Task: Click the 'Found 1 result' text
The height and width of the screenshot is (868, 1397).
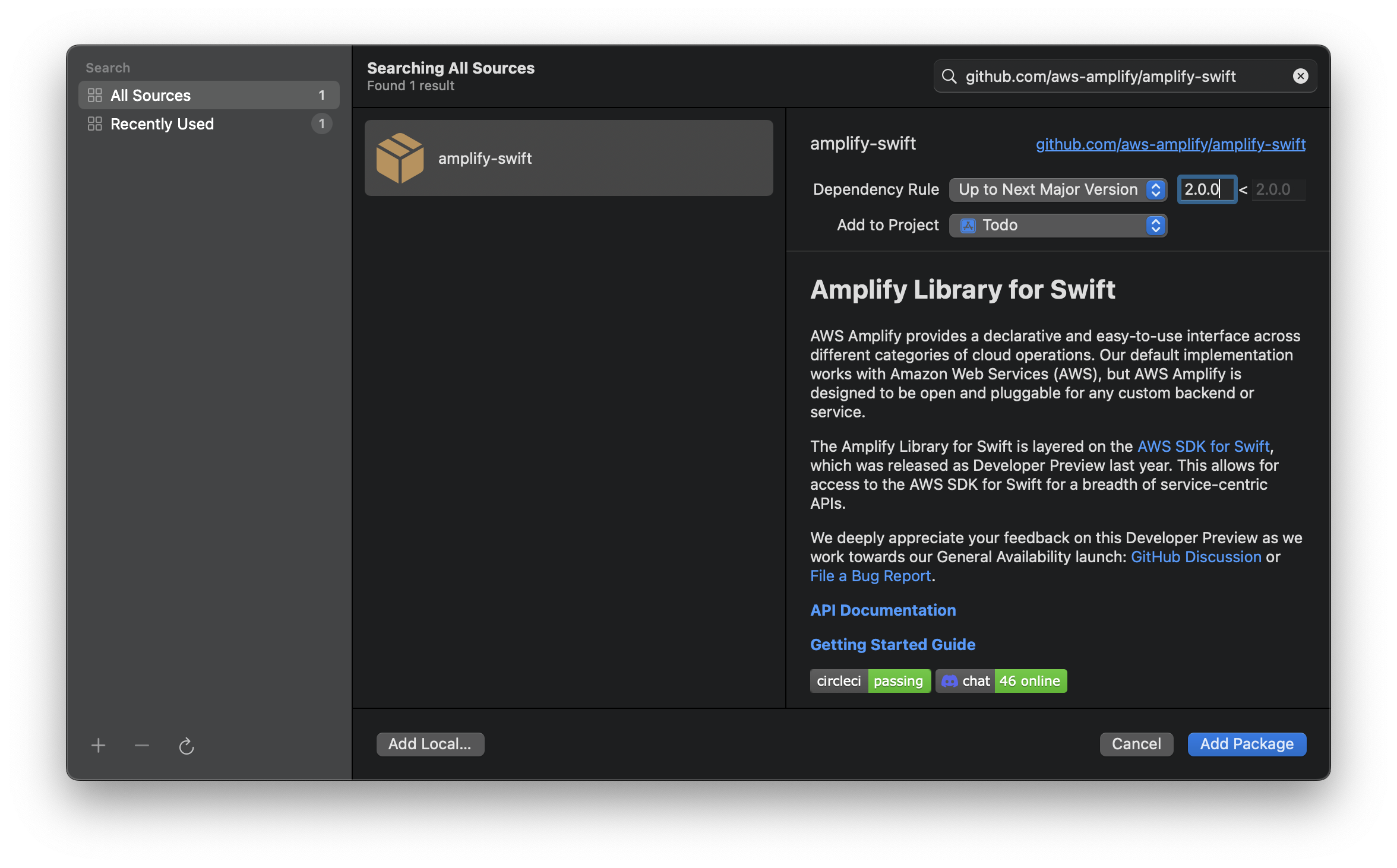Action: (x=410, y=85)
